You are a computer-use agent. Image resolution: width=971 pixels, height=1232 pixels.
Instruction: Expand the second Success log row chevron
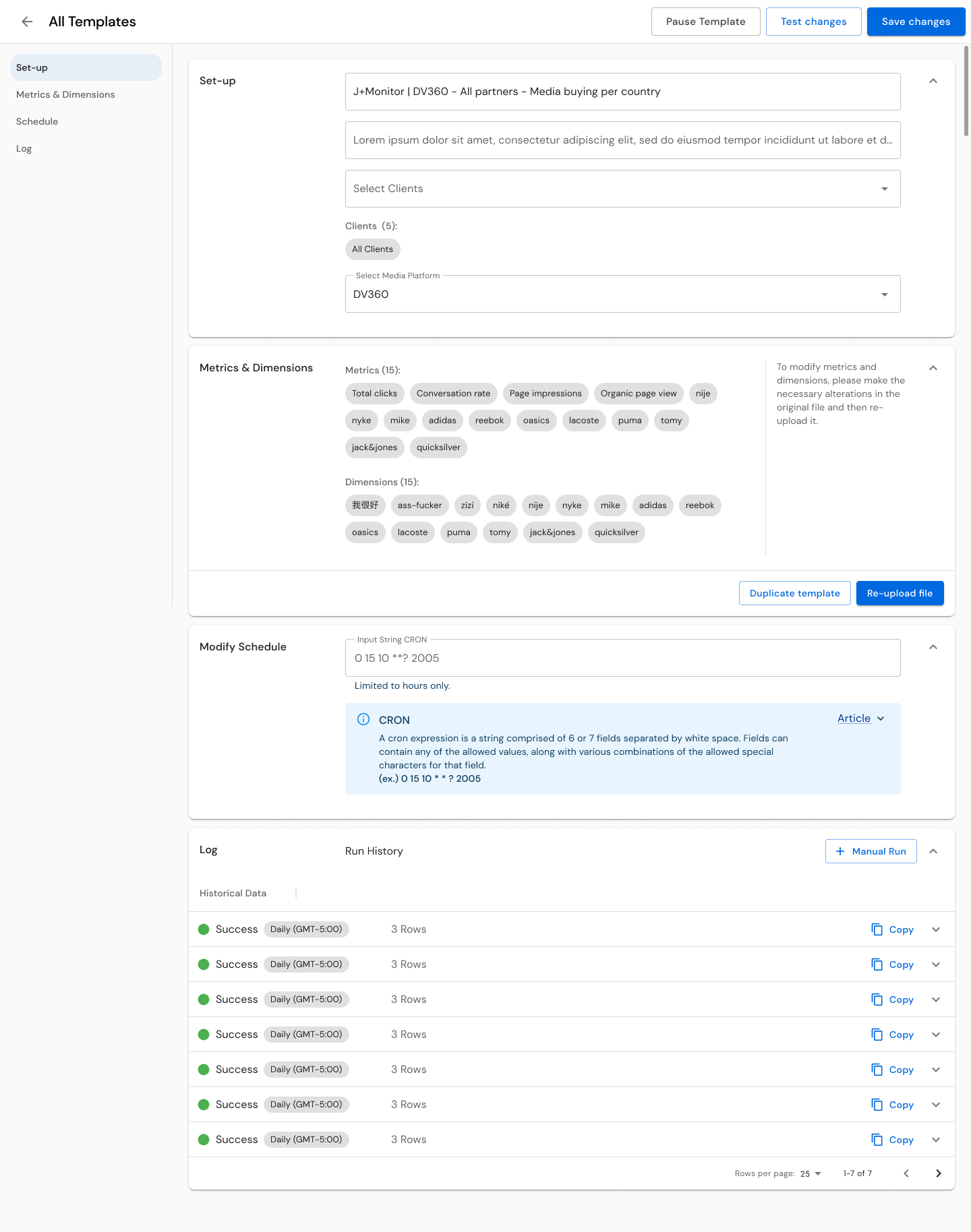(x=936, y=964)
